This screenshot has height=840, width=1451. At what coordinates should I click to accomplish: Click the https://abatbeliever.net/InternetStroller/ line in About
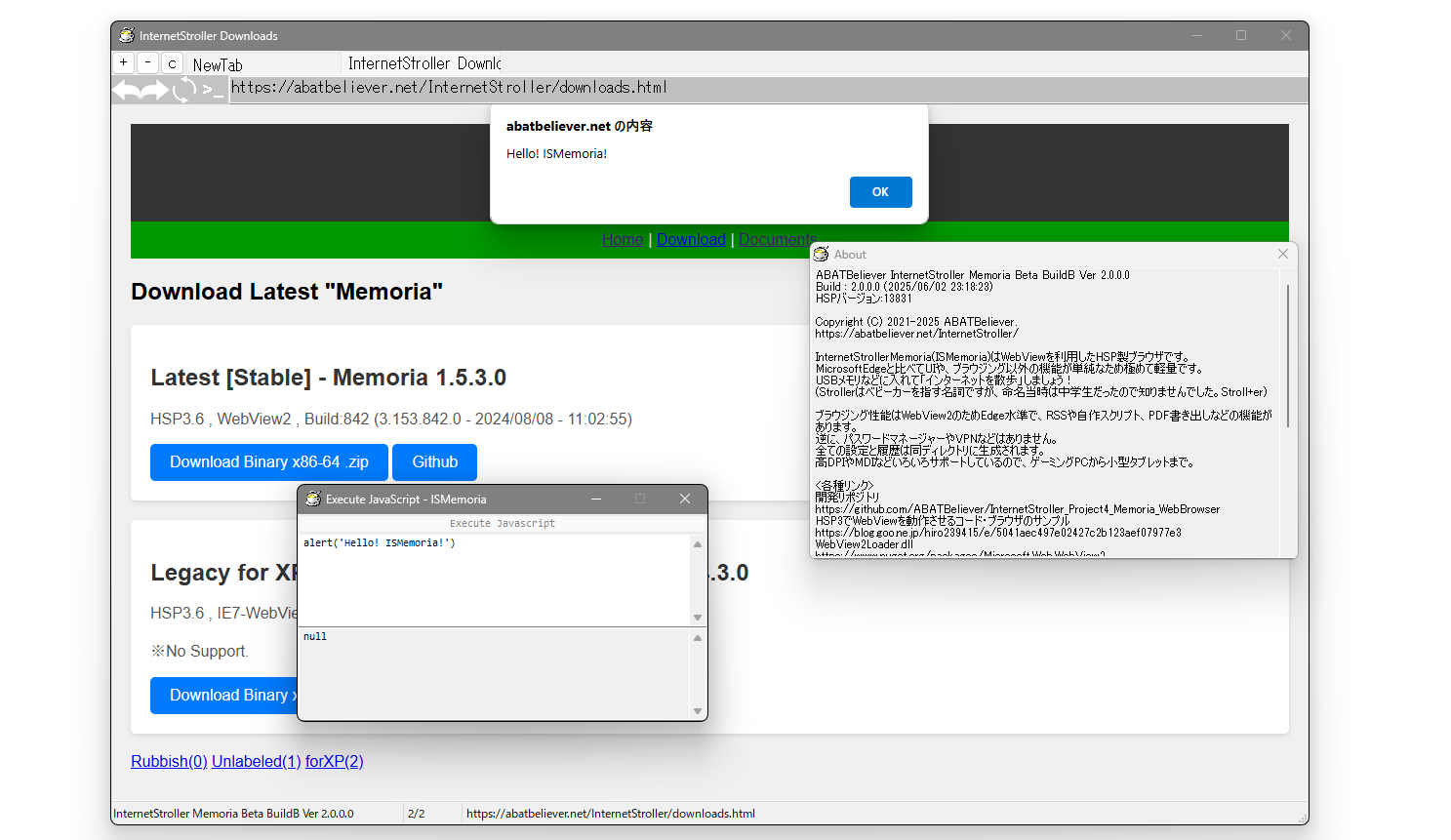click(916, 334)
